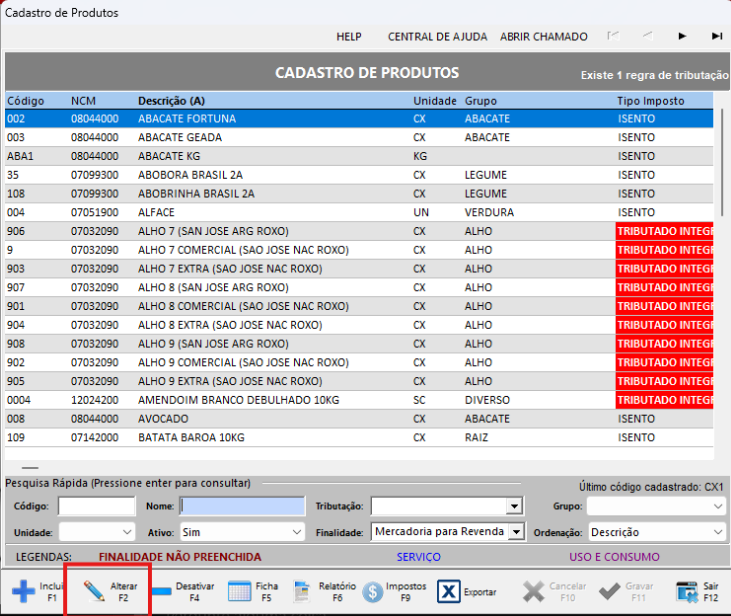Viewport: 731px width, 616px height.
Task: Click the Exportar Excel icon
Action: (449, 591)
